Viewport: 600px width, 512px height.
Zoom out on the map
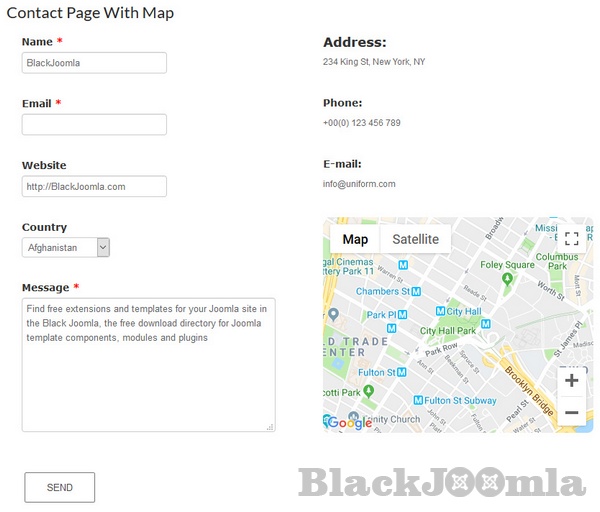[x=571, y=412]
